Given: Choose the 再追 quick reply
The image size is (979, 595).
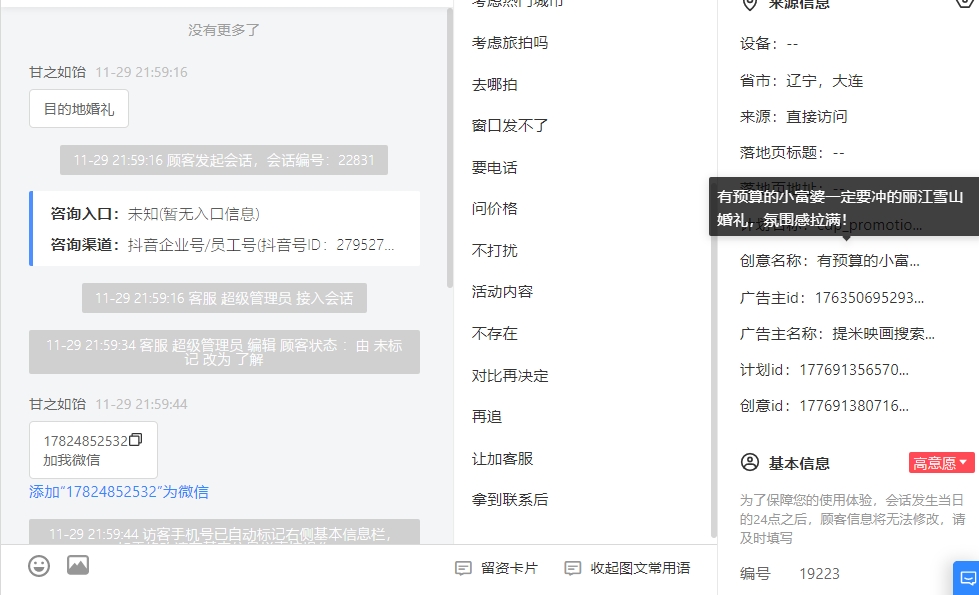Looking at the screenshot, I should click(487, 416).
